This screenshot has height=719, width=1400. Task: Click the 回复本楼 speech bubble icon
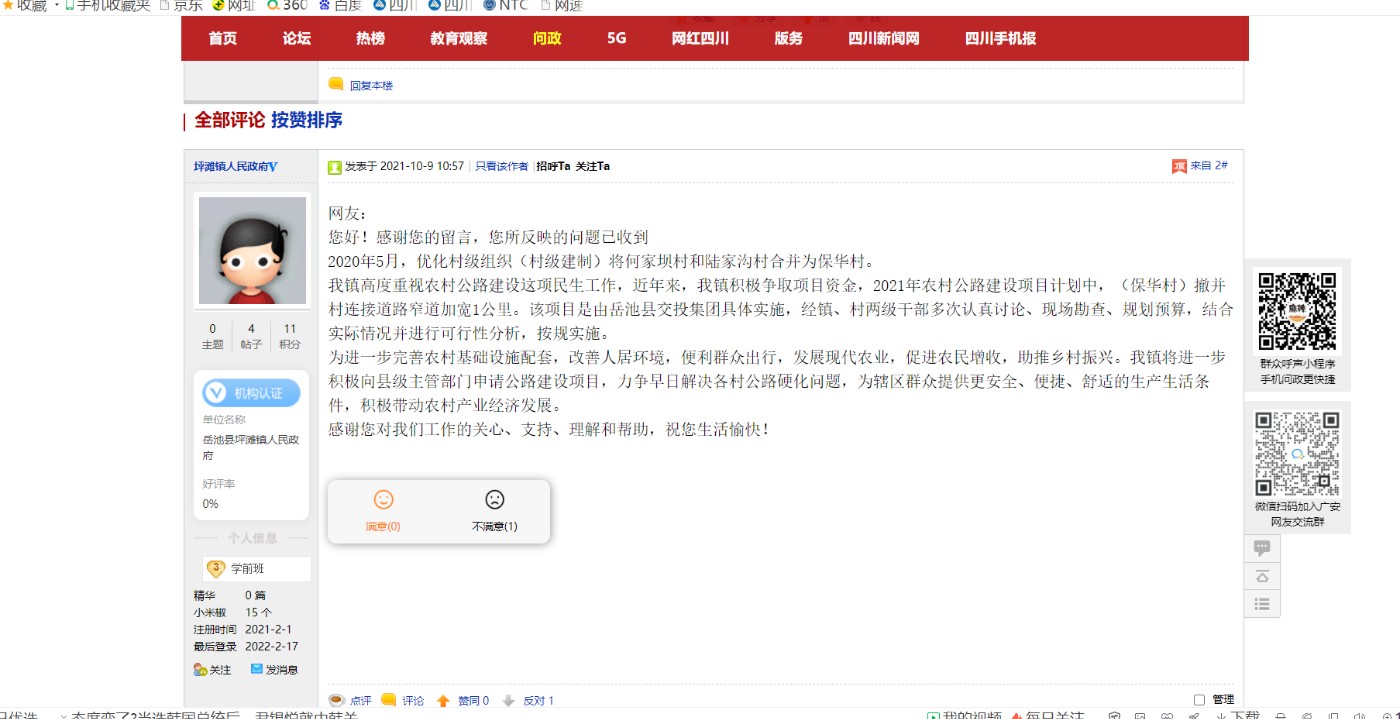pos(336,84)
